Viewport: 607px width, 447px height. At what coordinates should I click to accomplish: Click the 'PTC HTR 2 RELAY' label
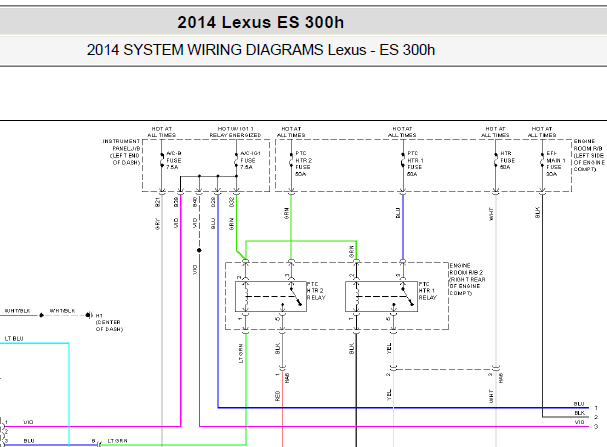coord(316,291)
